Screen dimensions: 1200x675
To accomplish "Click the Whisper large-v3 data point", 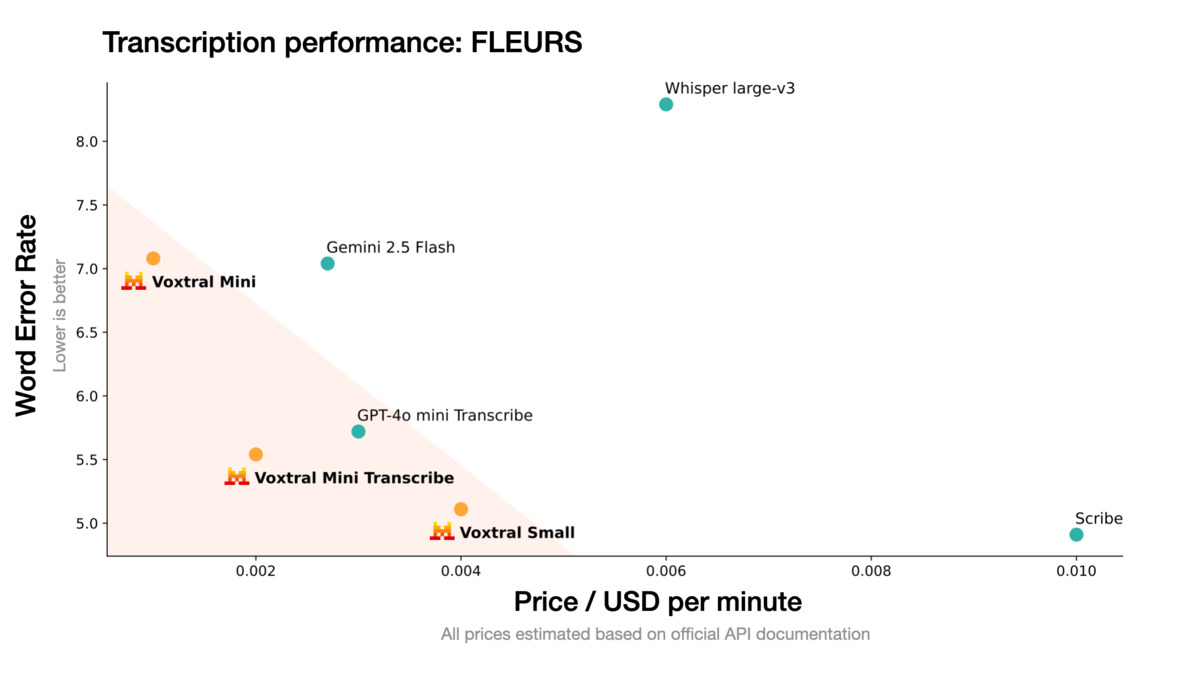I will tap(666, 104).
